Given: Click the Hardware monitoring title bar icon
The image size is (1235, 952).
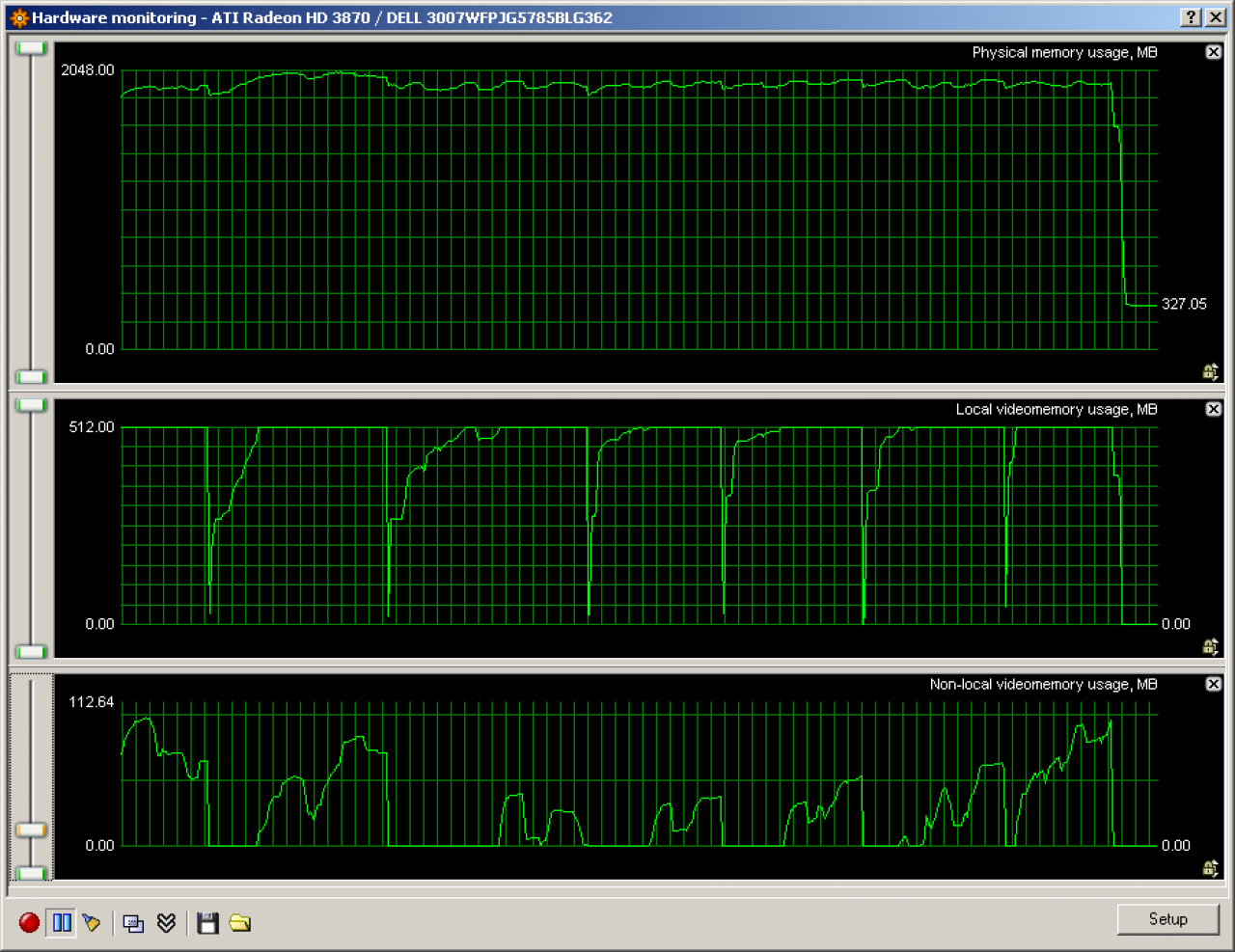Looking at the screenshot, I should (18, 17).
